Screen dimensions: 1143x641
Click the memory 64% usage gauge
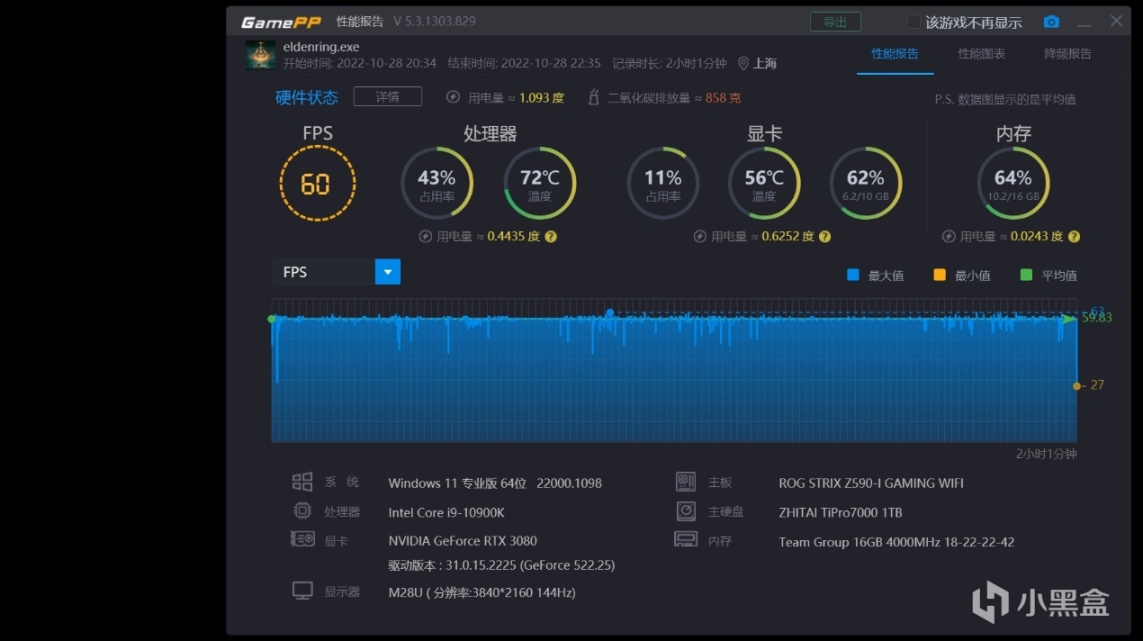[1013, 183]
